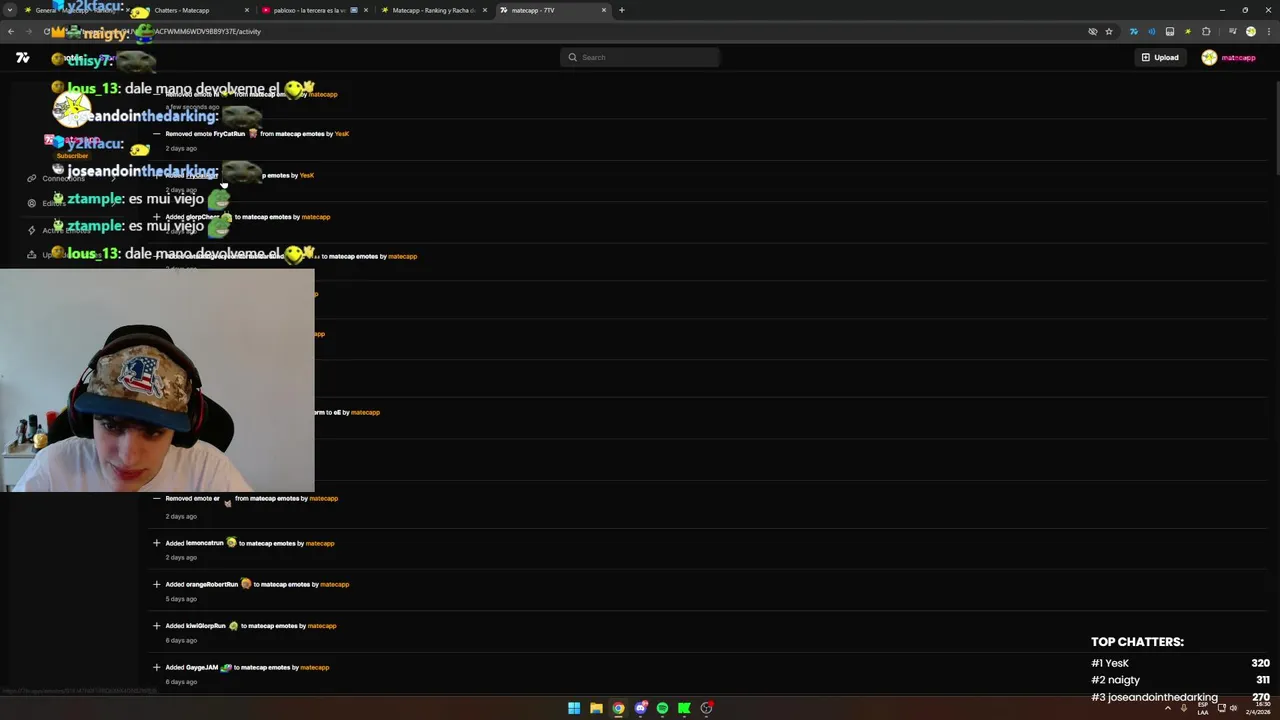The width and height of the screenshot is (1280, 720).
Task: Open the tab search dropdown arrow
Action: (11, 10)
